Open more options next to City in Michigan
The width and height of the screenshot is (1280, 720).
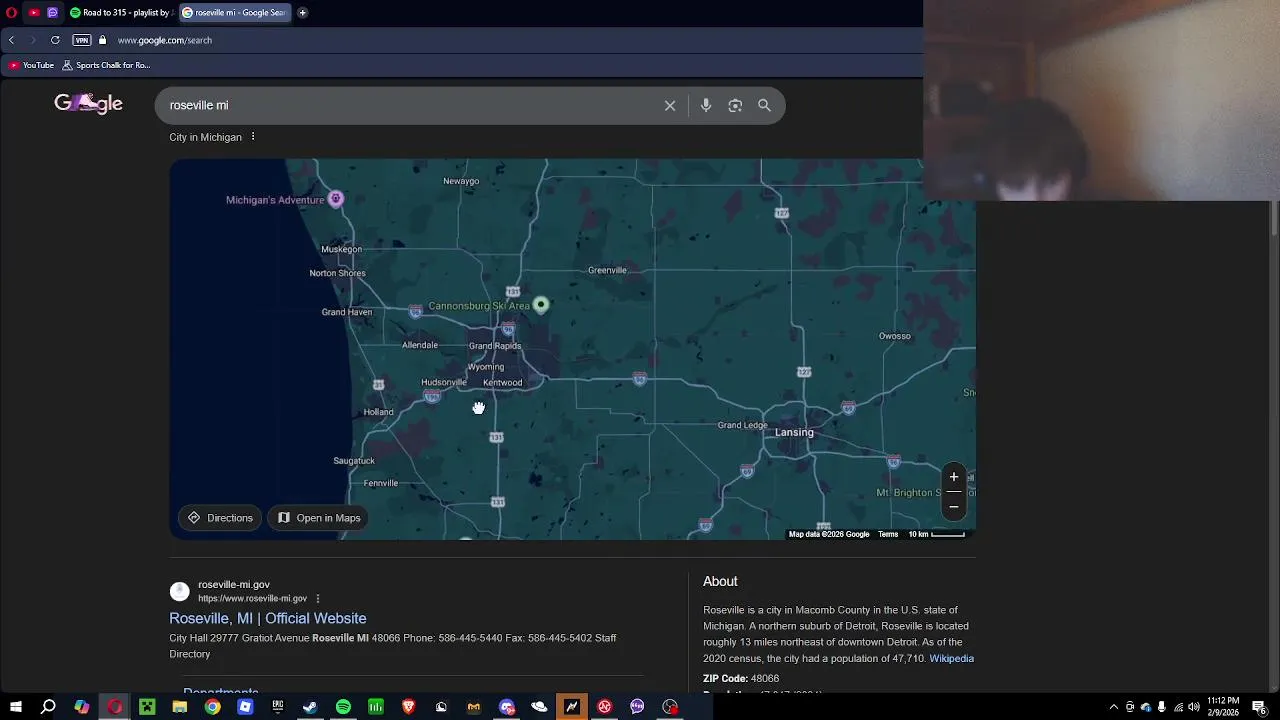(x=253, y=136)
